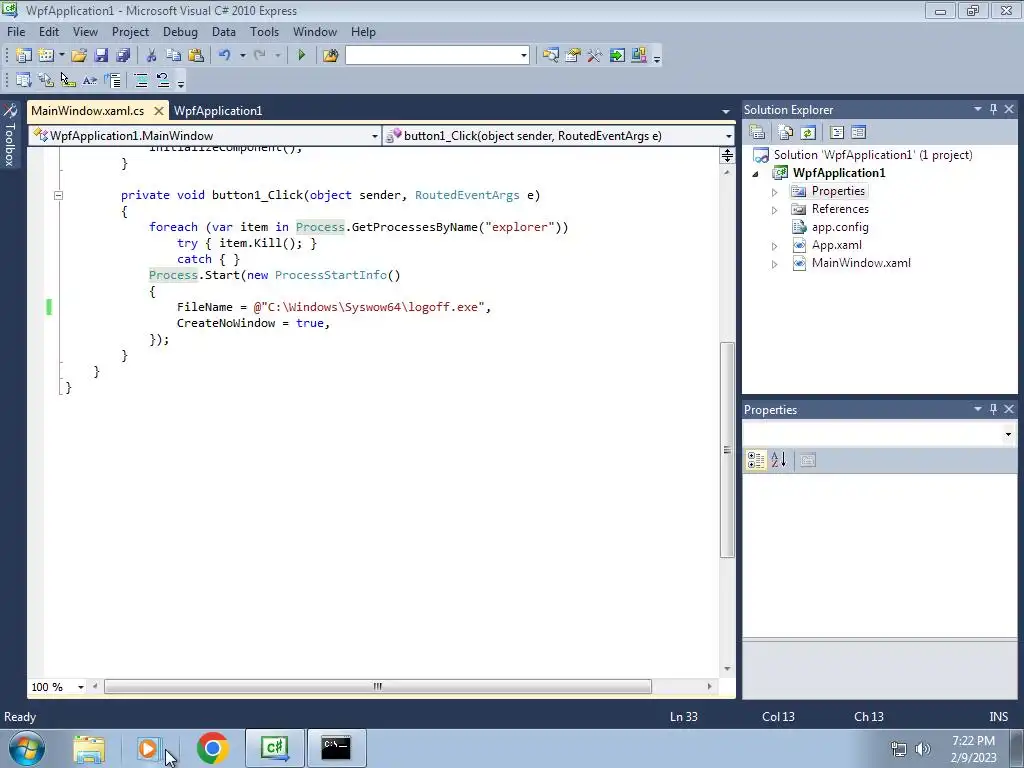Toggle Alphabetical sort in Properties panel

779,460
